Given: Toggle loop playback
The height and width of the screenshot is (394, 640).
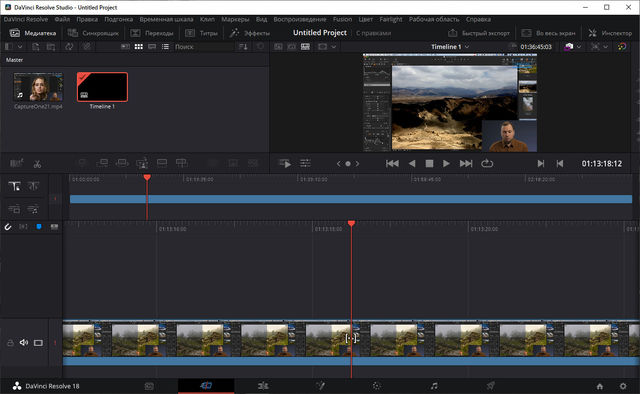Looking at the screenshot, I should pos(487,163).
